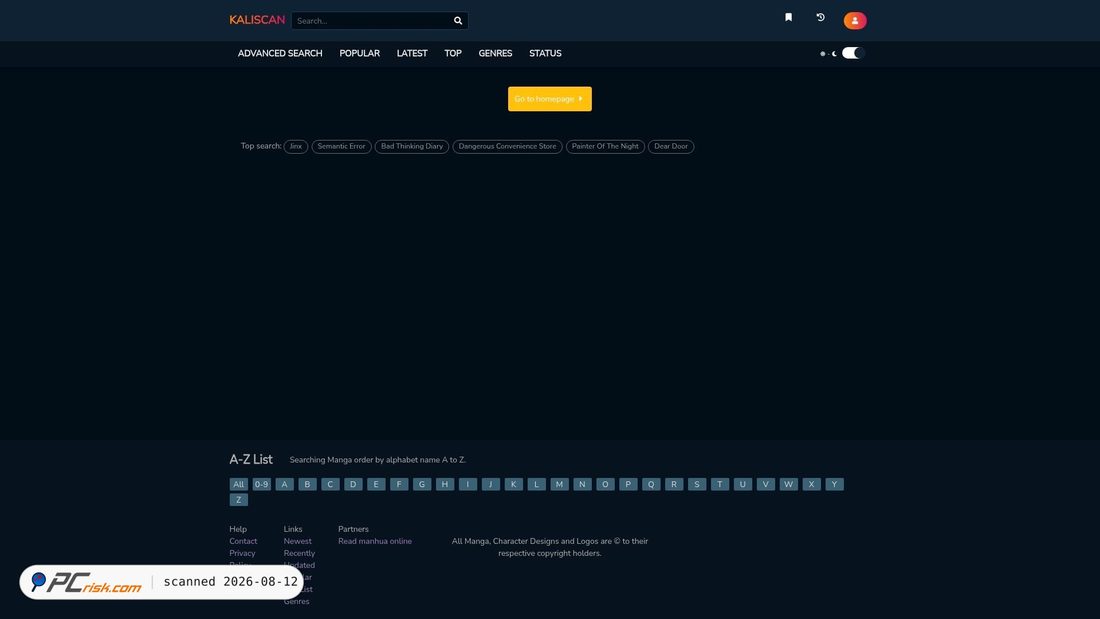Screen dimensions: 1100x619
Task: Select the Semantic Error search tag
Action: pyautogui.click(x=341, y=147)
